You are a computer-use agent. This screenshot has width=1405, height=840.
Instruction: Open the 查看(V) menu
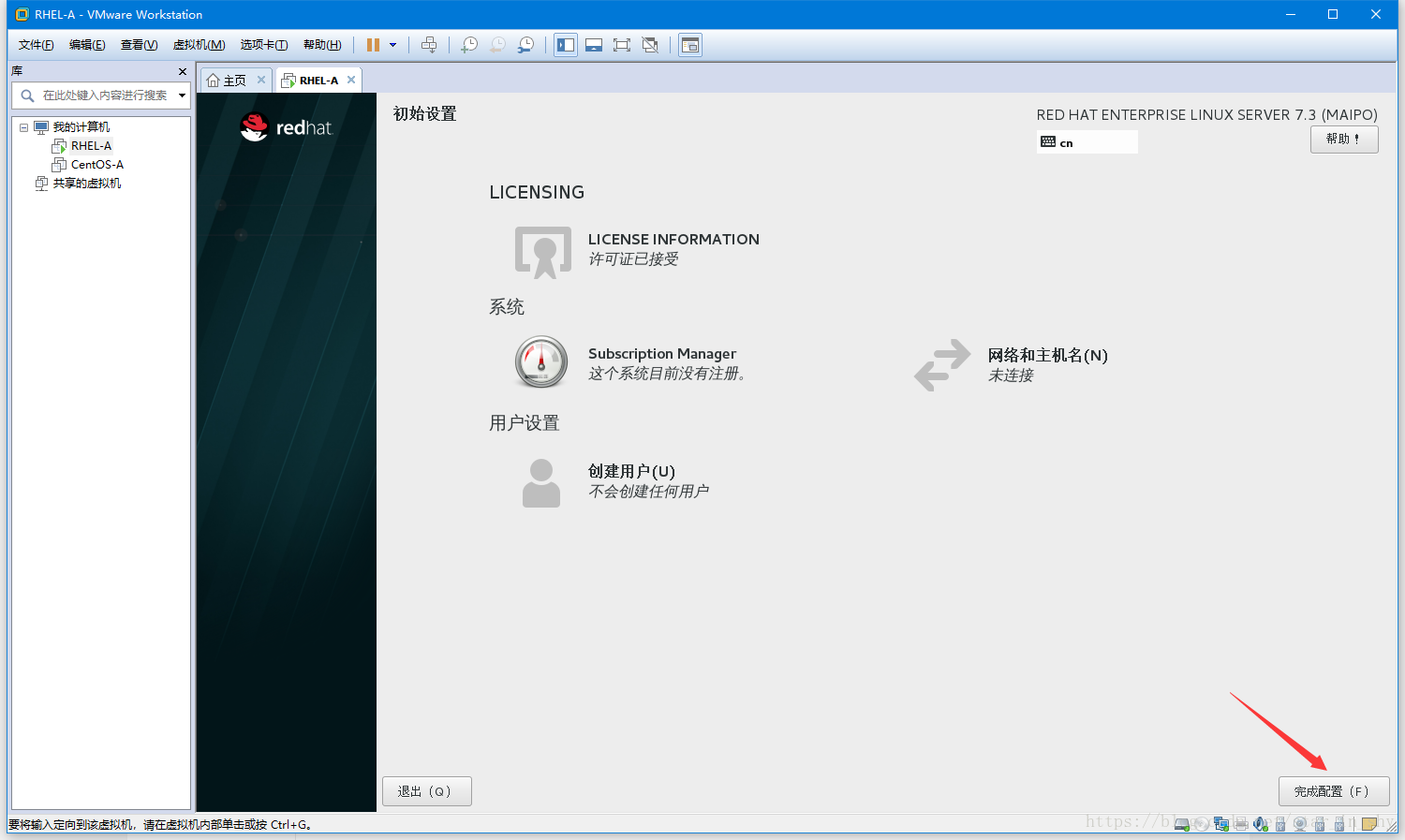click(139, 45)
